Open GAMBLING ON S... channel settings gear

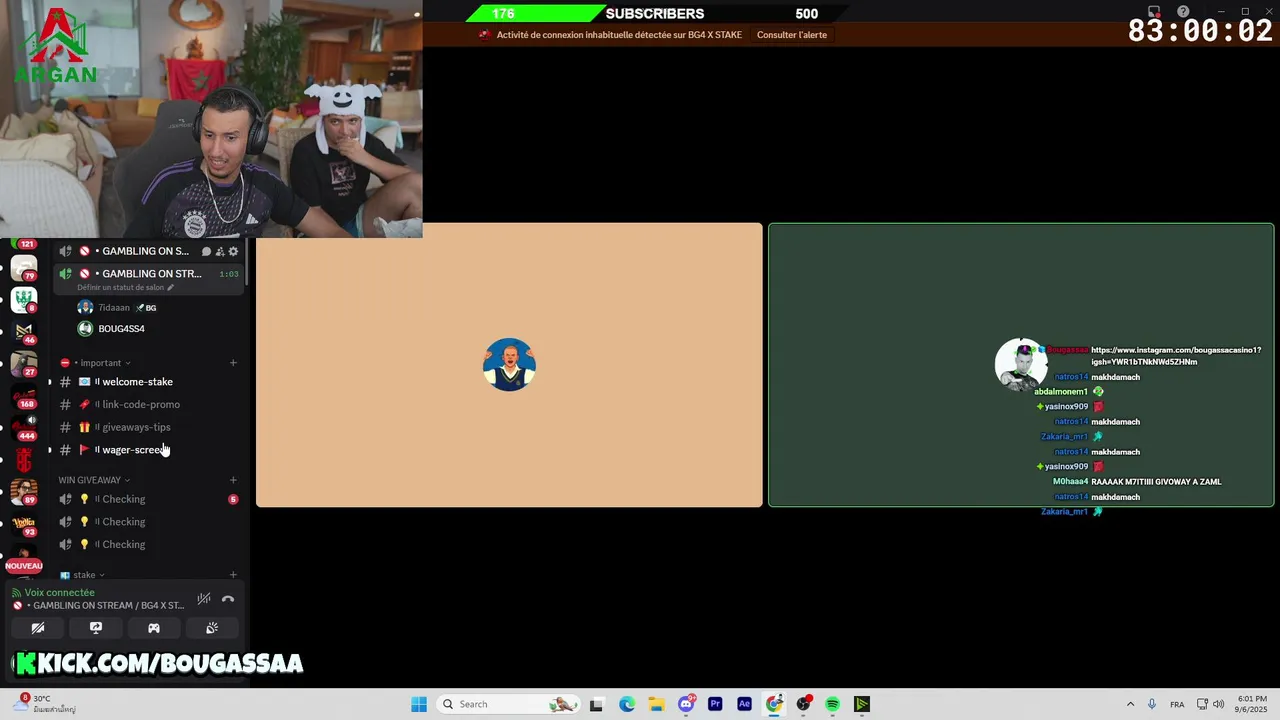point(234,251)
